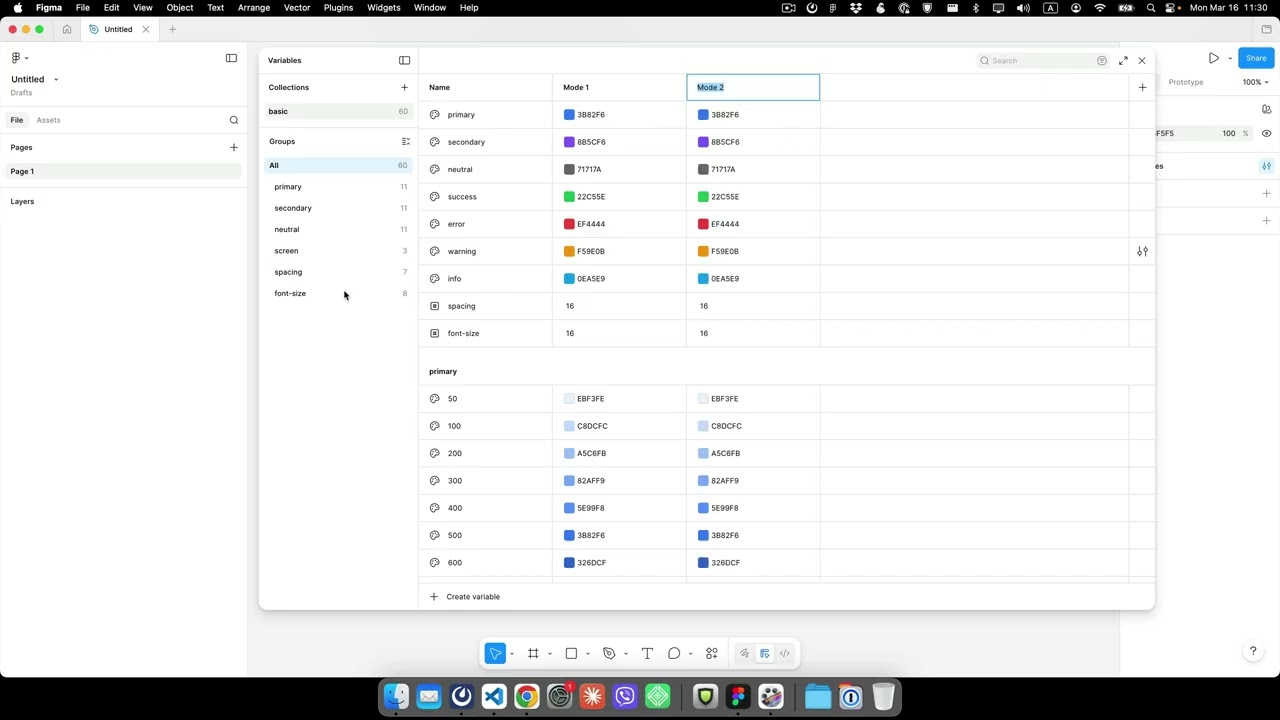Toggle page background visibility eye
This screenshot has width=1280, height=720.
pyautogui.click(x=1266, y=133)
